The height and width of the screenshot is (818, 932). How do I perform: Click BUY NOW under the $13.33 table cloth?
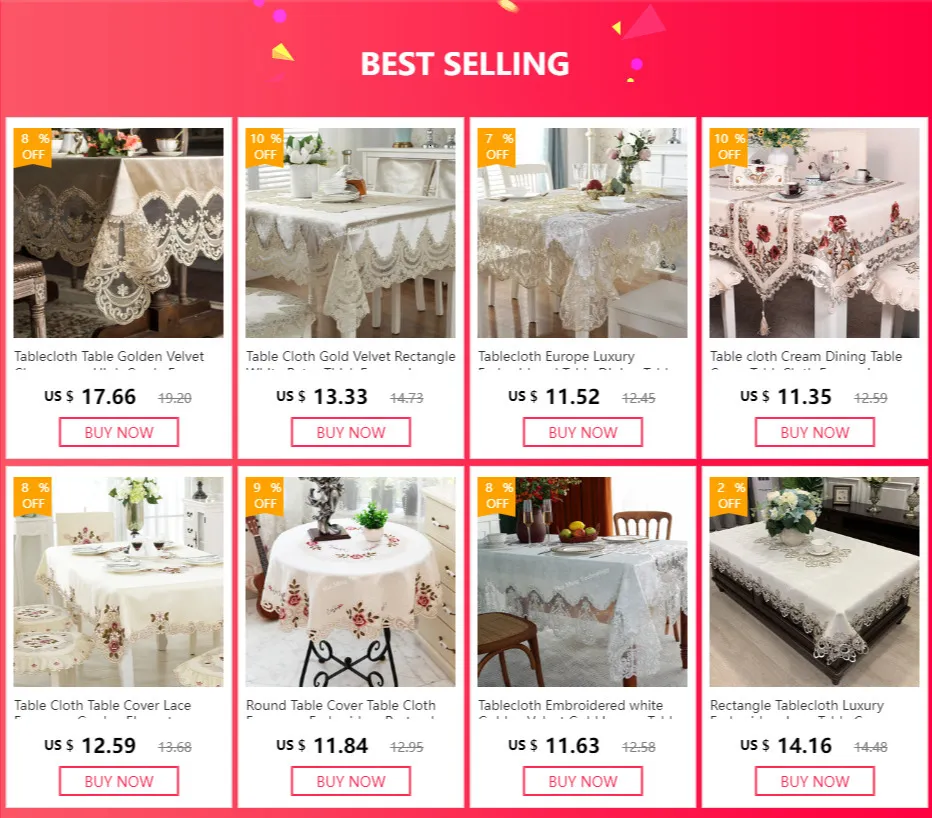pos(351,432)
